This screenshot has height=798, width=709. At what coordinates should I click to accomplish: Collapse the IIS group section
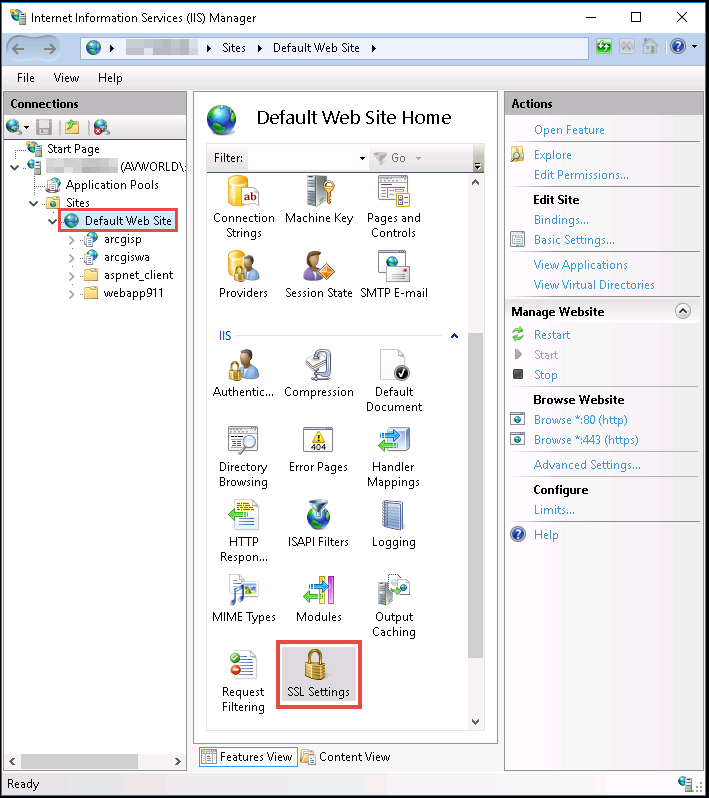(x=455, y=336)
